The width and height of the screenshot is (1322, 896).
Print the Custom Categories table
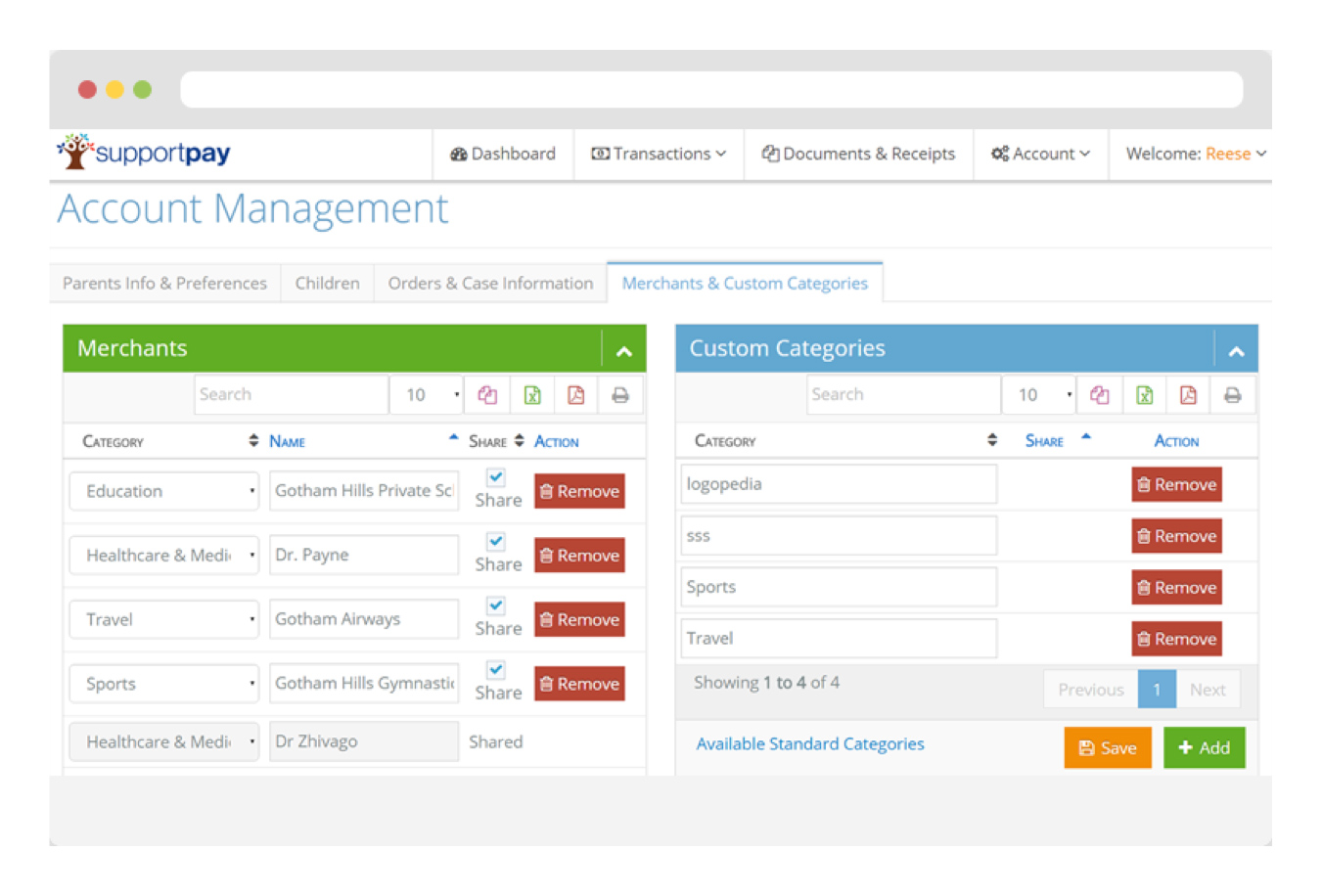pos(1232,395)
